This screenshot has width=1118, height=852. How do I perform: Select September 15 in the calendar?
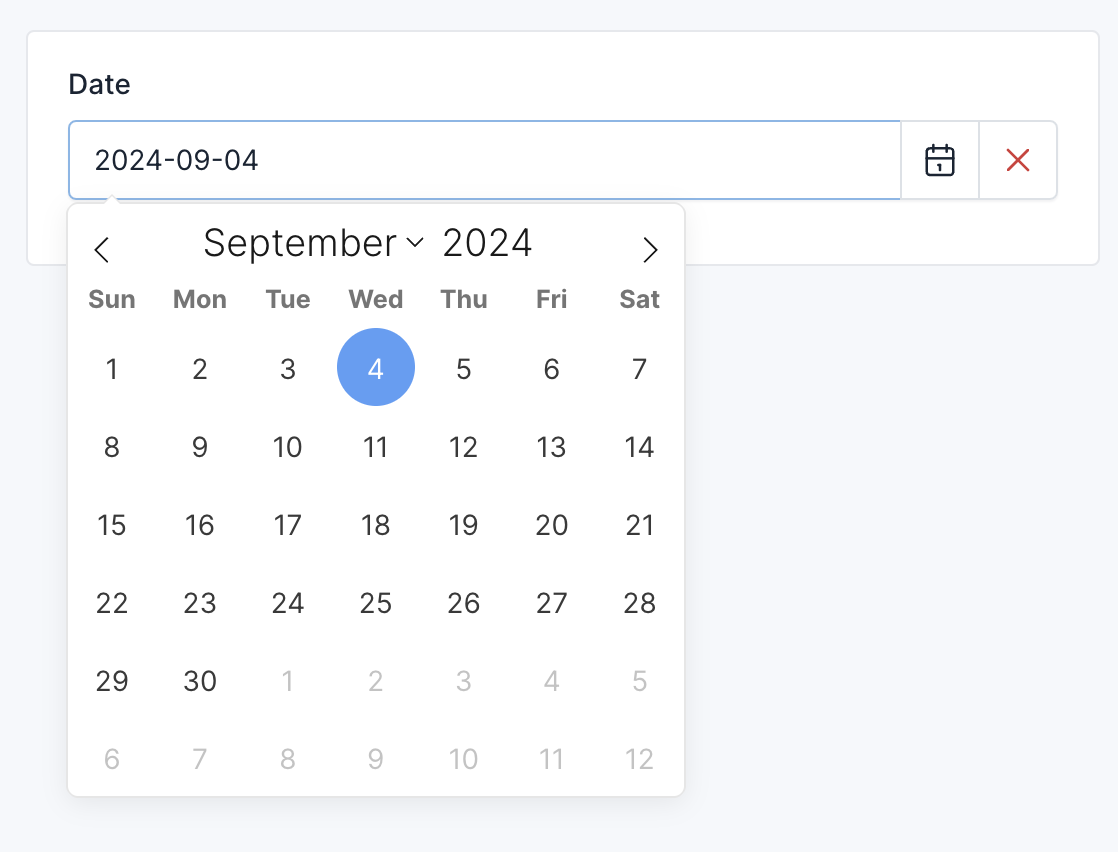(x=112, y=525)
